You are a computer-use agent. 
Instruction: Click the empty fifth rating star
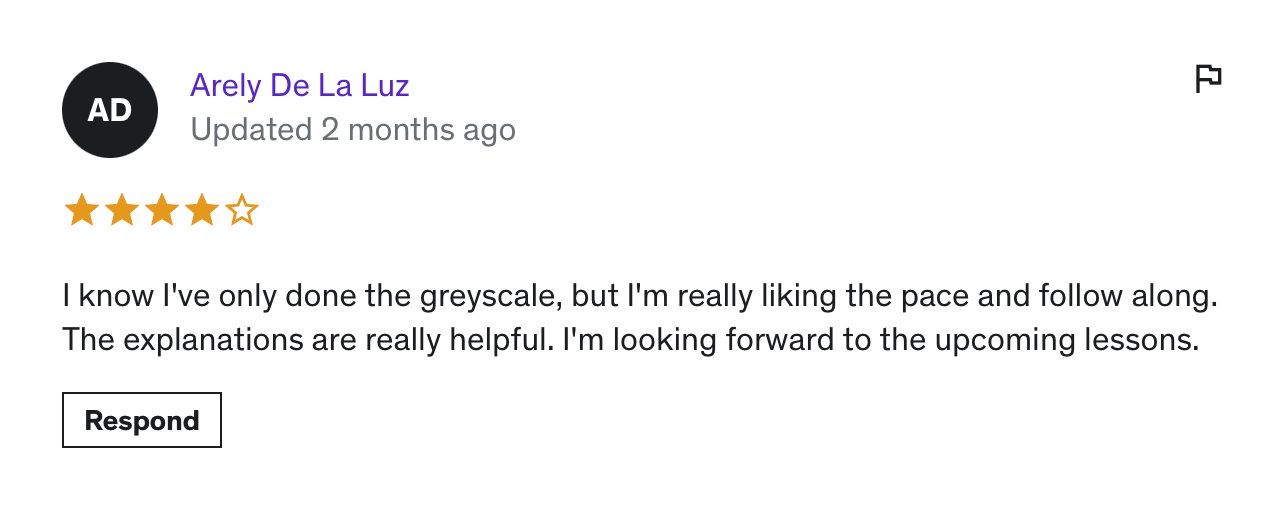pos(242,211)
